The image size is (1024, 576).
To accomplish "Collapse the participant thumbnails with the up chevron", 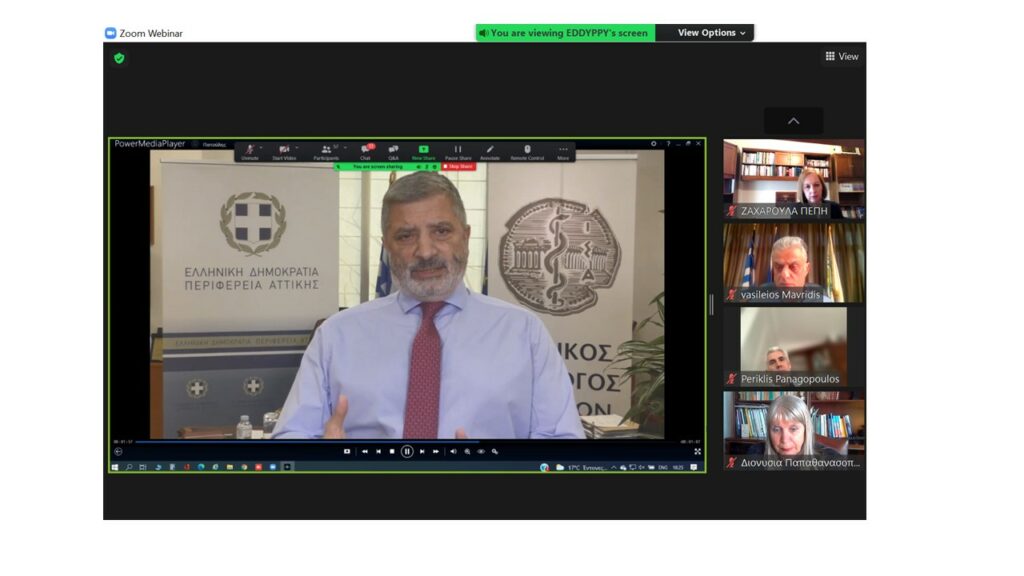I will click(x=793, y=121).
